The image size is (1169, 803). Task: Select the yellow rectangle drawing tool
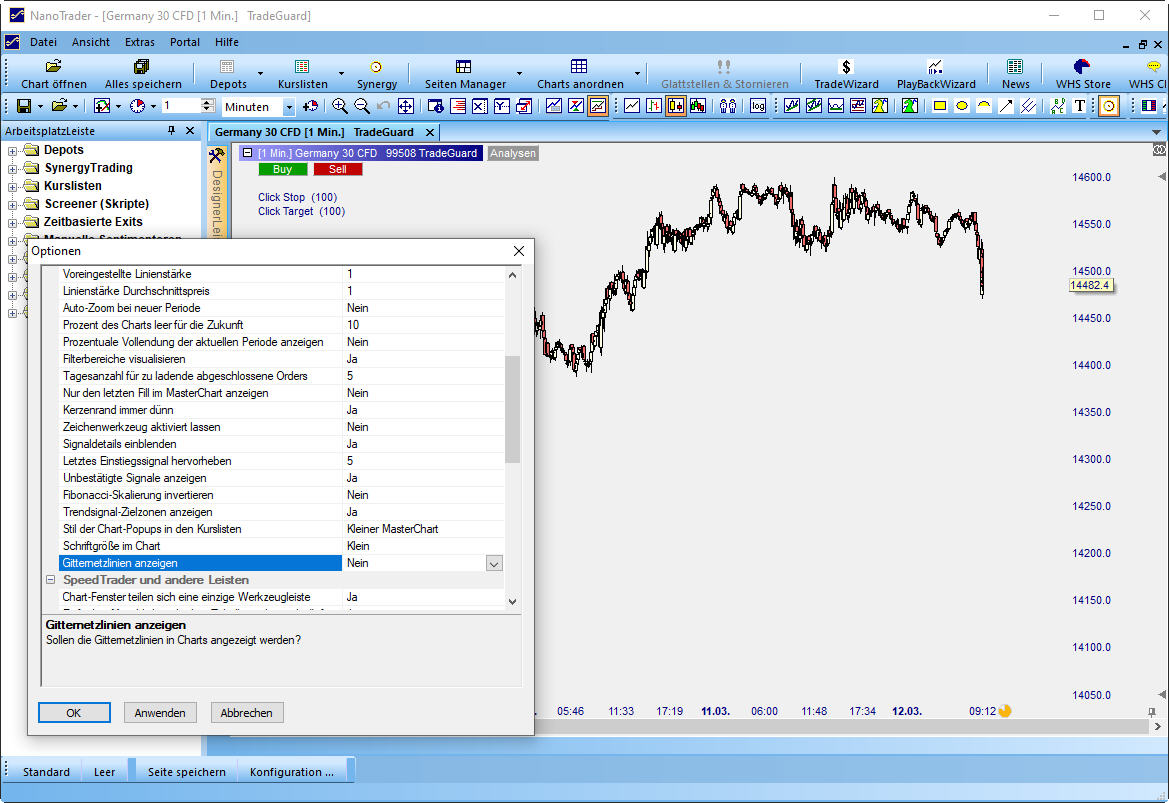point(940,106)
